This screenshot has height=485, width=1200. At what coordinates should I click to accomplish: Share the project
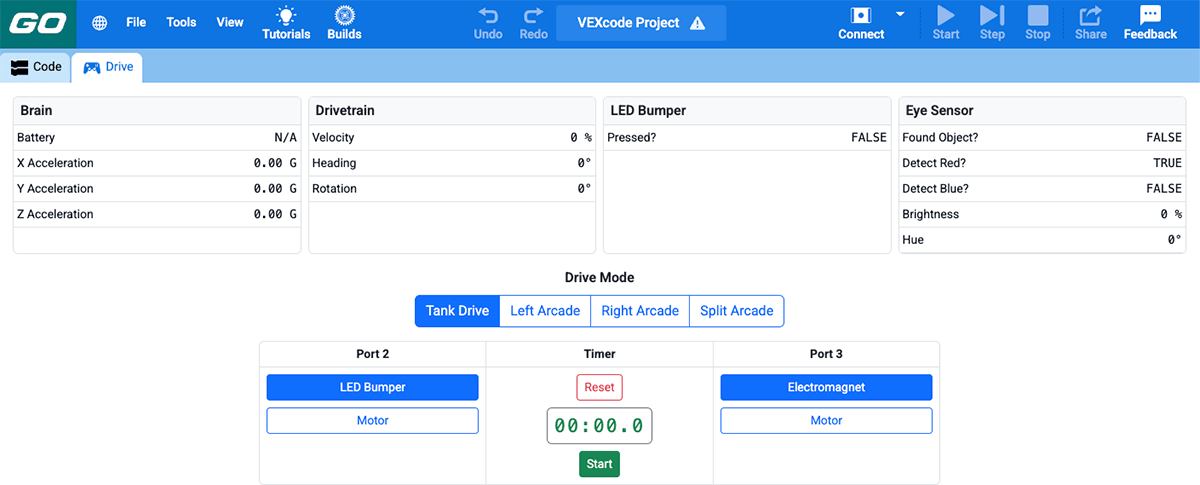click(x=1091, y=23)
